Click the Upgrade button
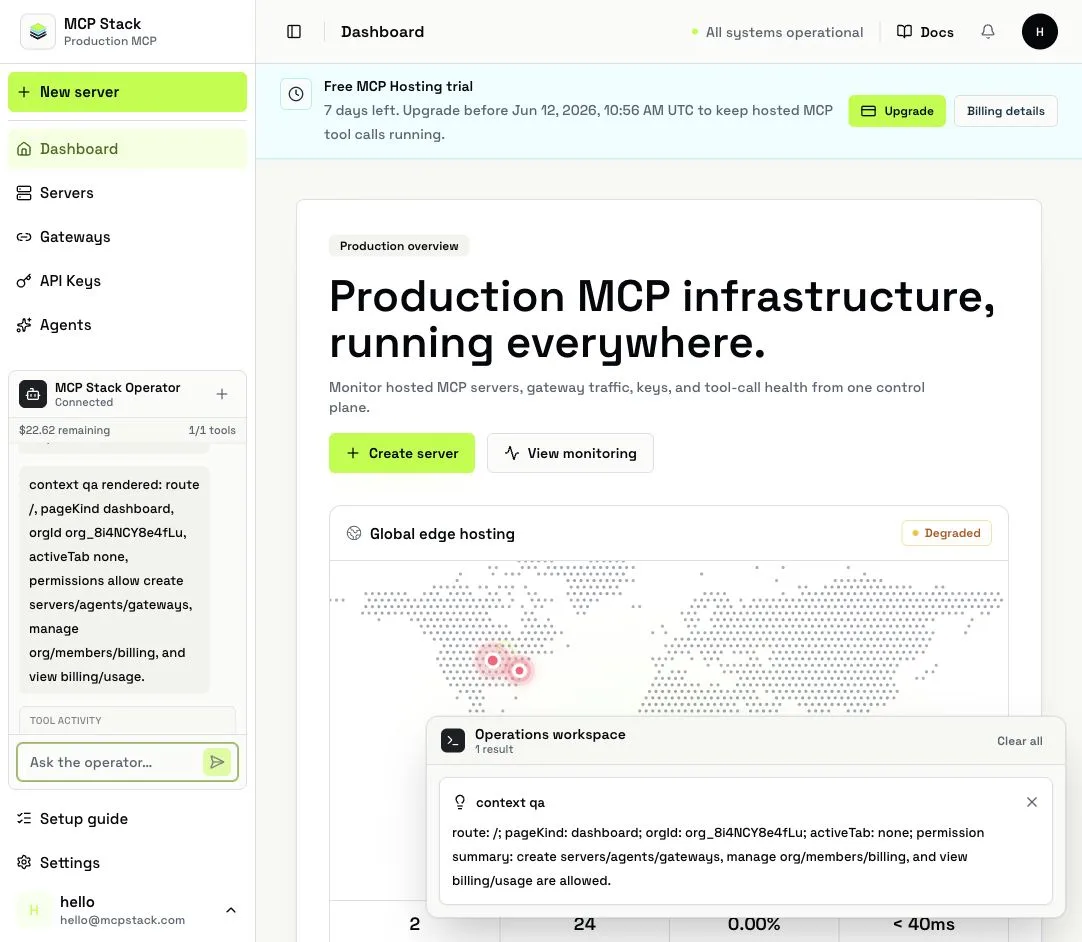Screen dimensions: 1082x942 897,111
